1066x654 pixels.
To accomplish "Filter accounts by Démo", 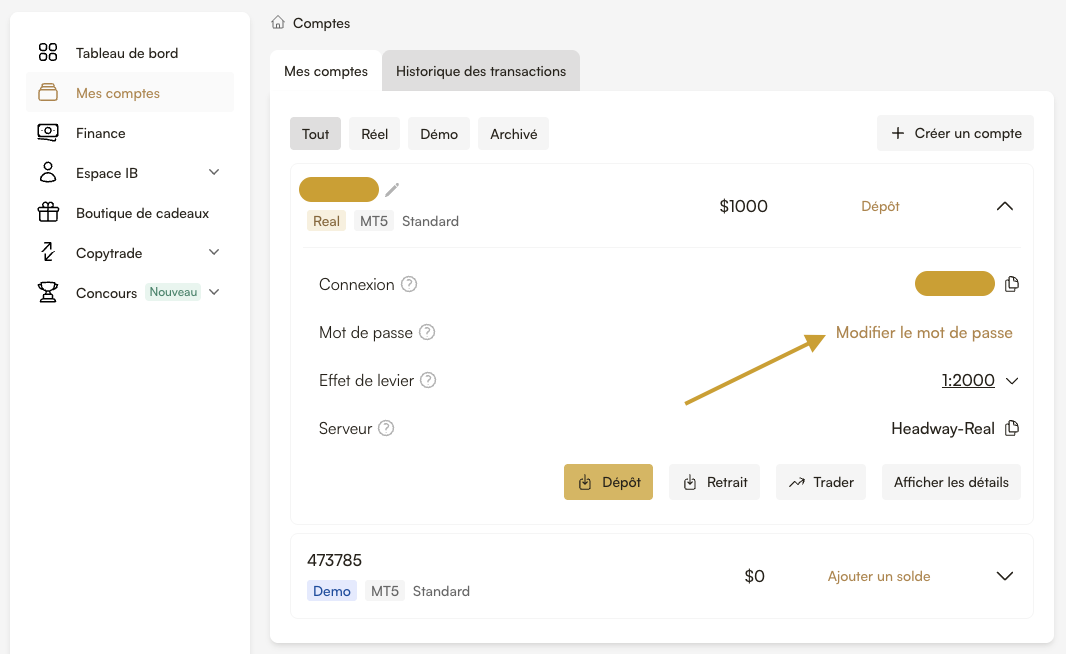I will click(x=439, y=134).
